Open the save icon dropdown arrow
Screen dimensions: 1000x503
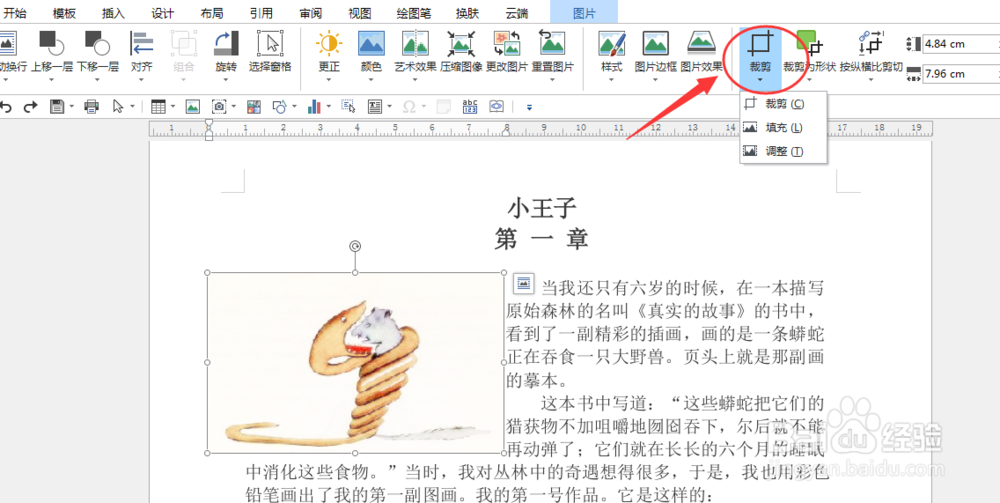[71, 107]
